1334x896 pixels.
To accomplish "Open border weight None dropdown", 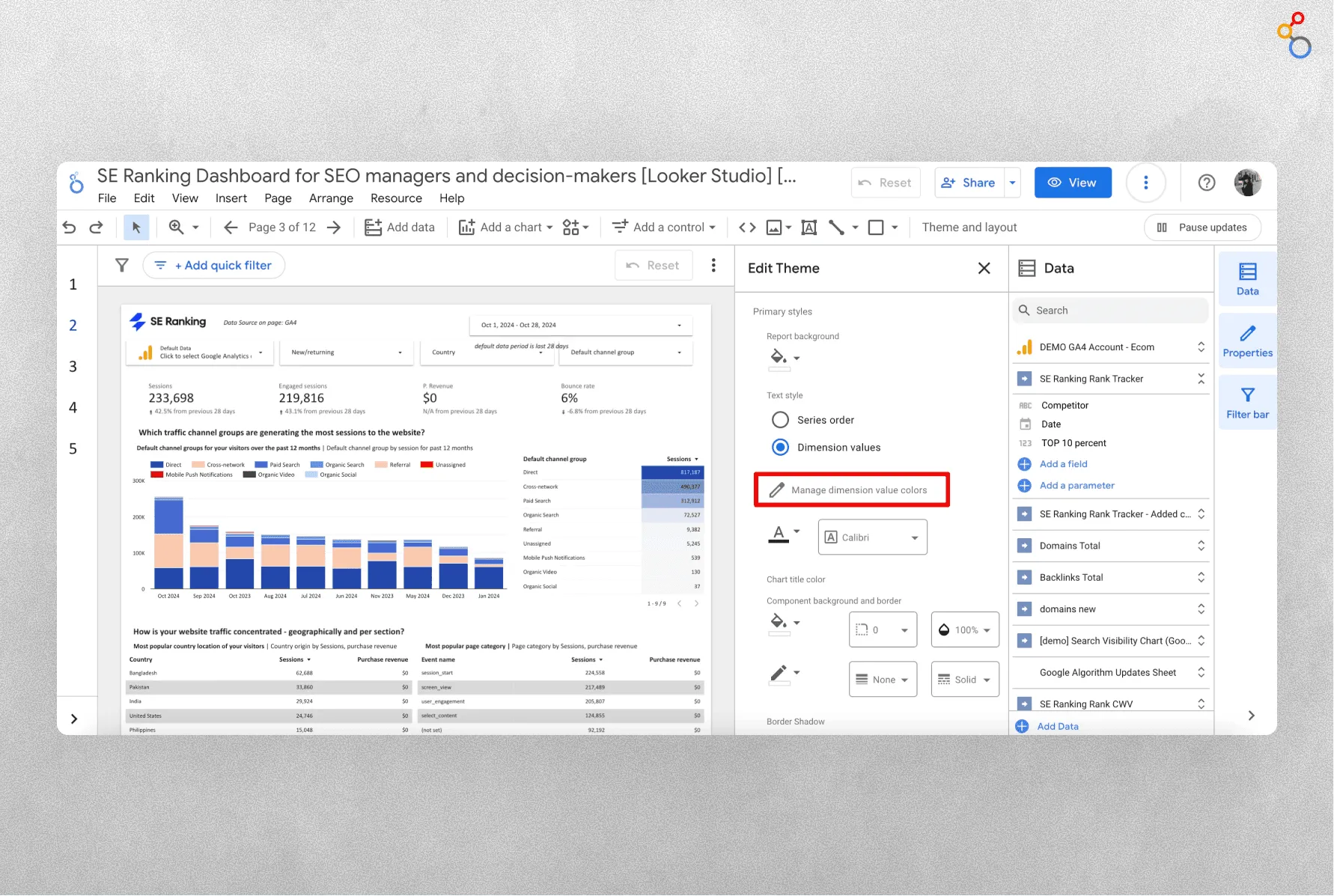I will [x=883, y=680].
